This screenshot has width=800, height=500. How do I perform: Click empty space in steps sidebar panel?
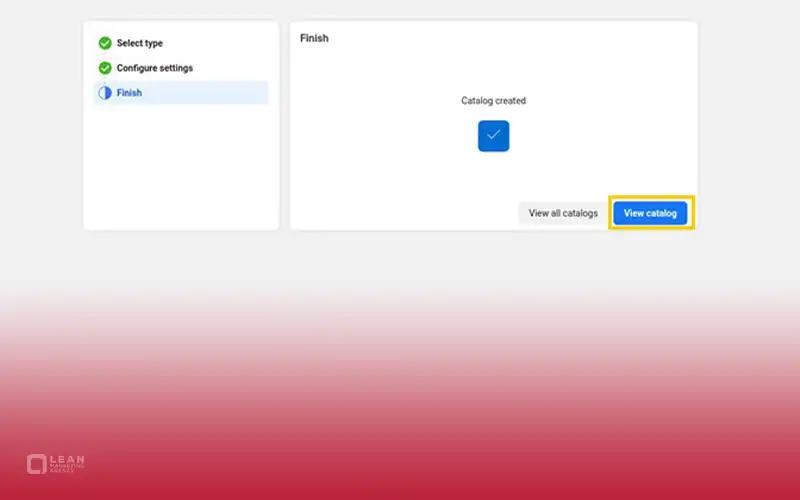(x=180, y=170)
